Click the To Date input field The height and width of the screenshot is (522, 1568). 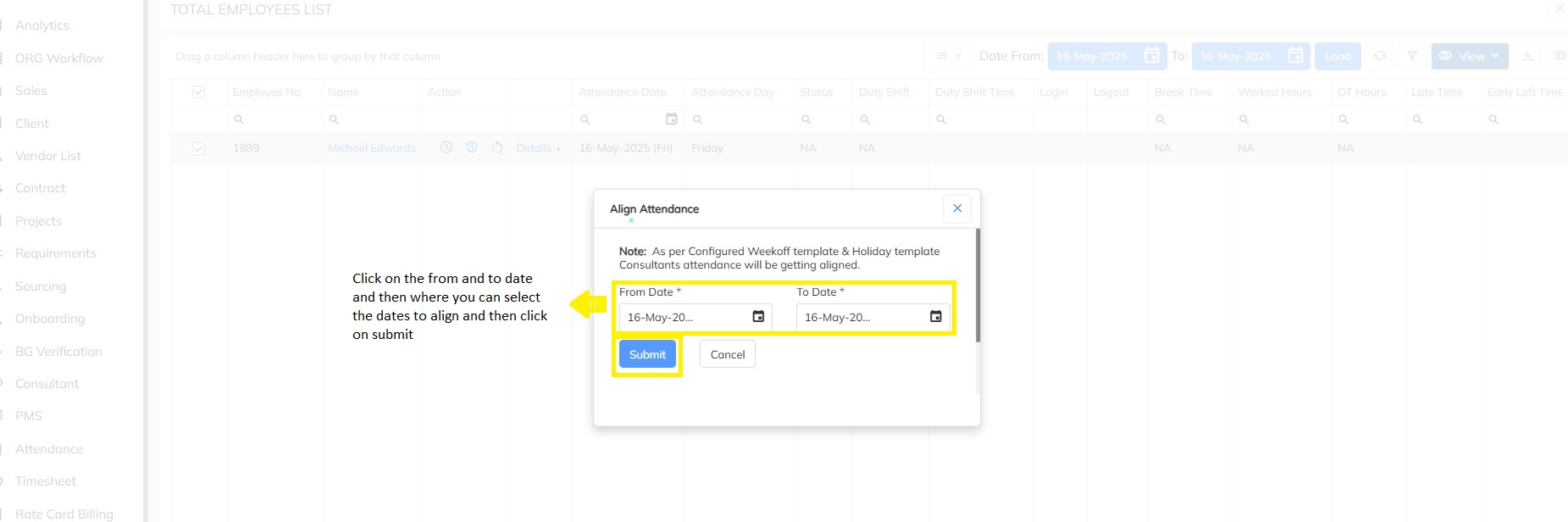tap(873, 317)
